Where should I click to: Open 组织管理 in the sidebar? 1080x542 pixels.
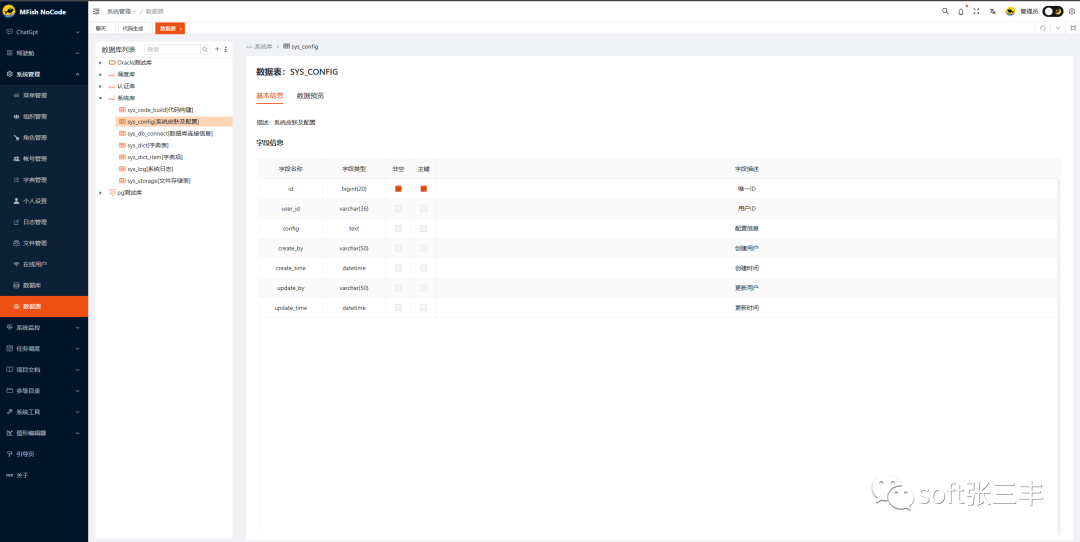pos(44,116)
